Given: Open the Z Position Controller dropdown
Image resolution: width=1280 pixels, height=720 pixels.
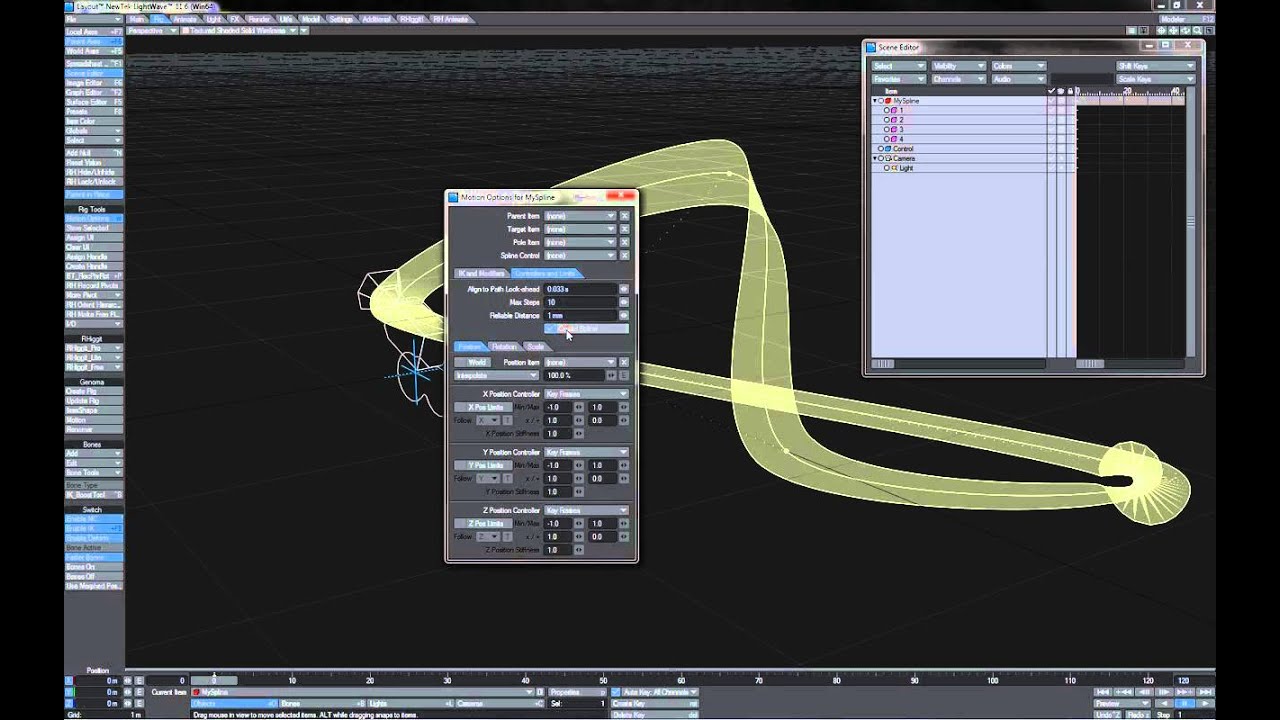Looking at the screenshot, I should [x=586, y=511].
